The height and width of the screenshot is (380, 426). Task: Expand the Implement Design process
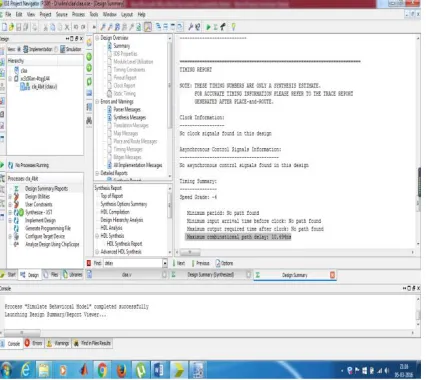click(10, 220)
